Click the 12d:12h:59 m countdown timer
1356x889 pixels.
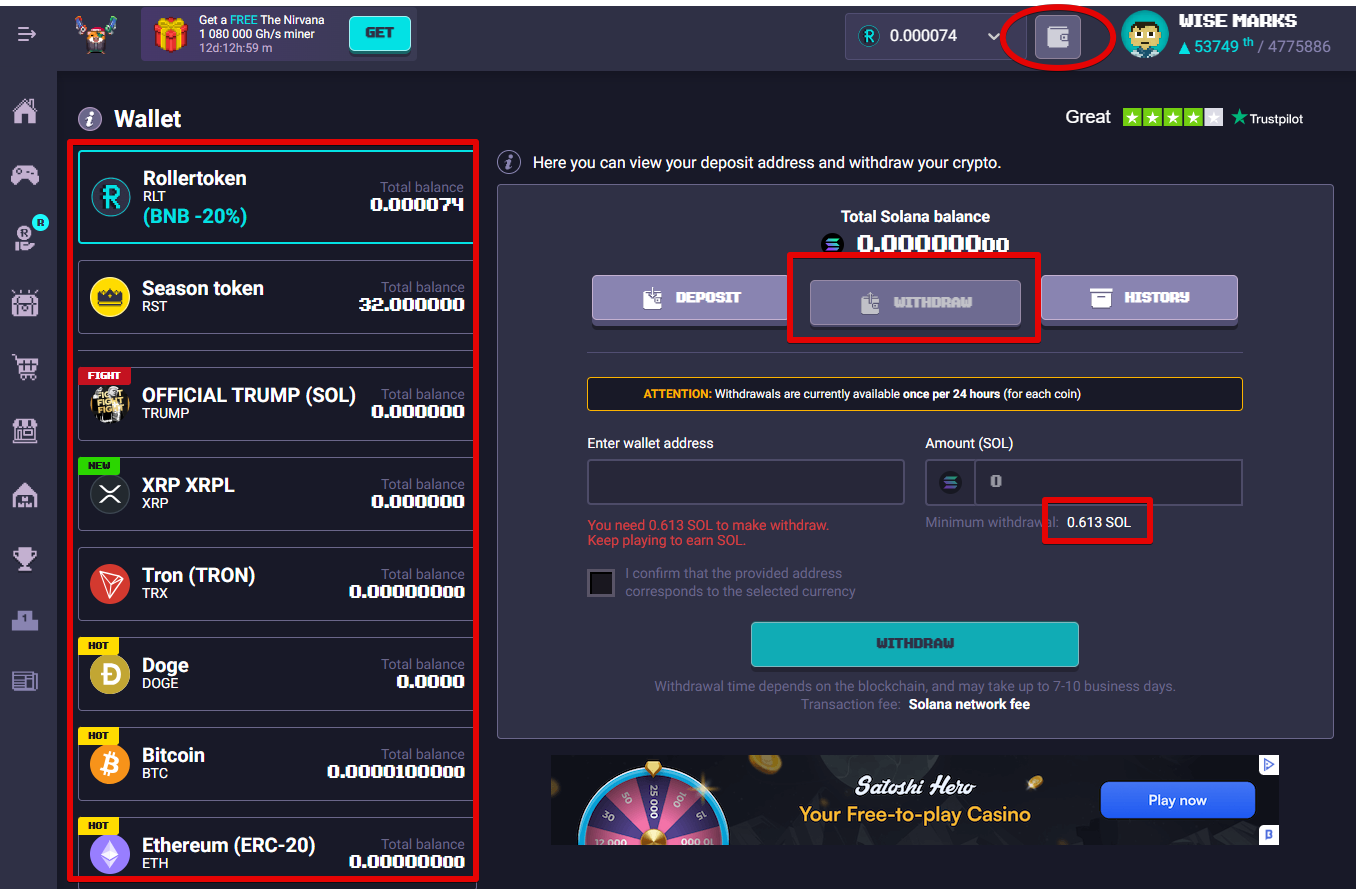pyautogui.click(x=236, y=48)
